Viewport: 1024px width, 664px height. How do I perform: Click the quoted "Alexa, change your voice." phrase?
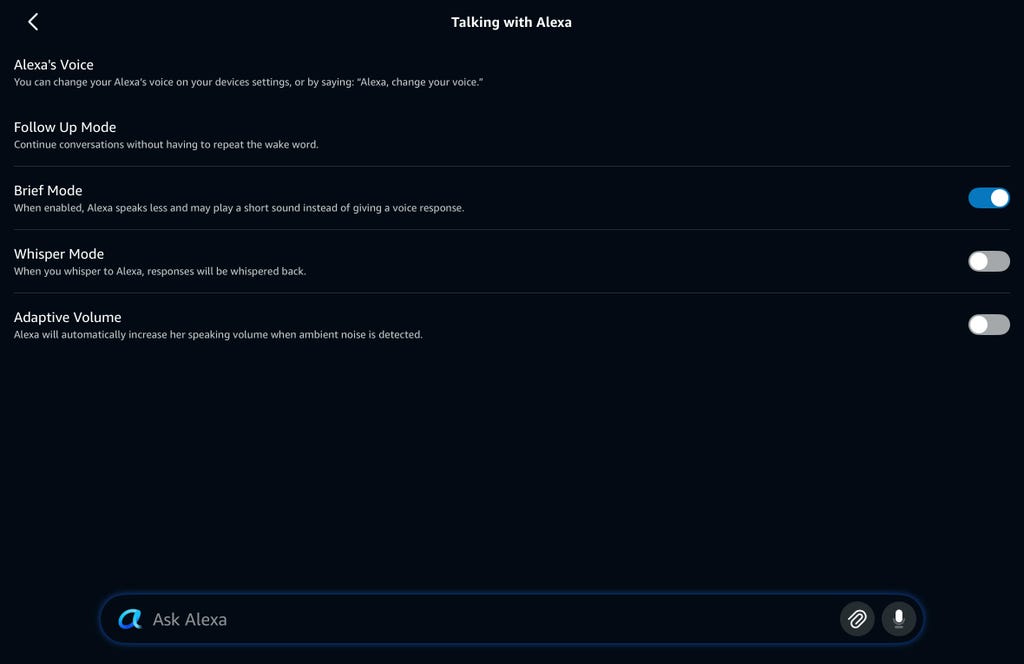(x=420, y=82)
